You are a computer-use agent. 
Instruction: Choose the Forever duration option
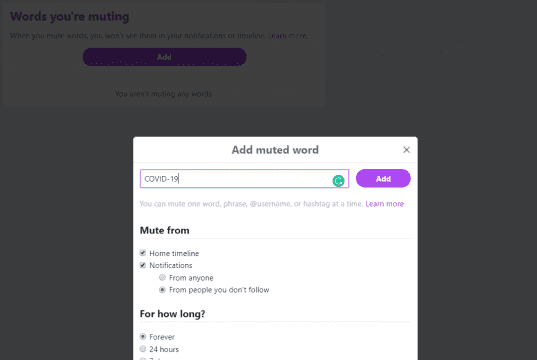(143, 337)
